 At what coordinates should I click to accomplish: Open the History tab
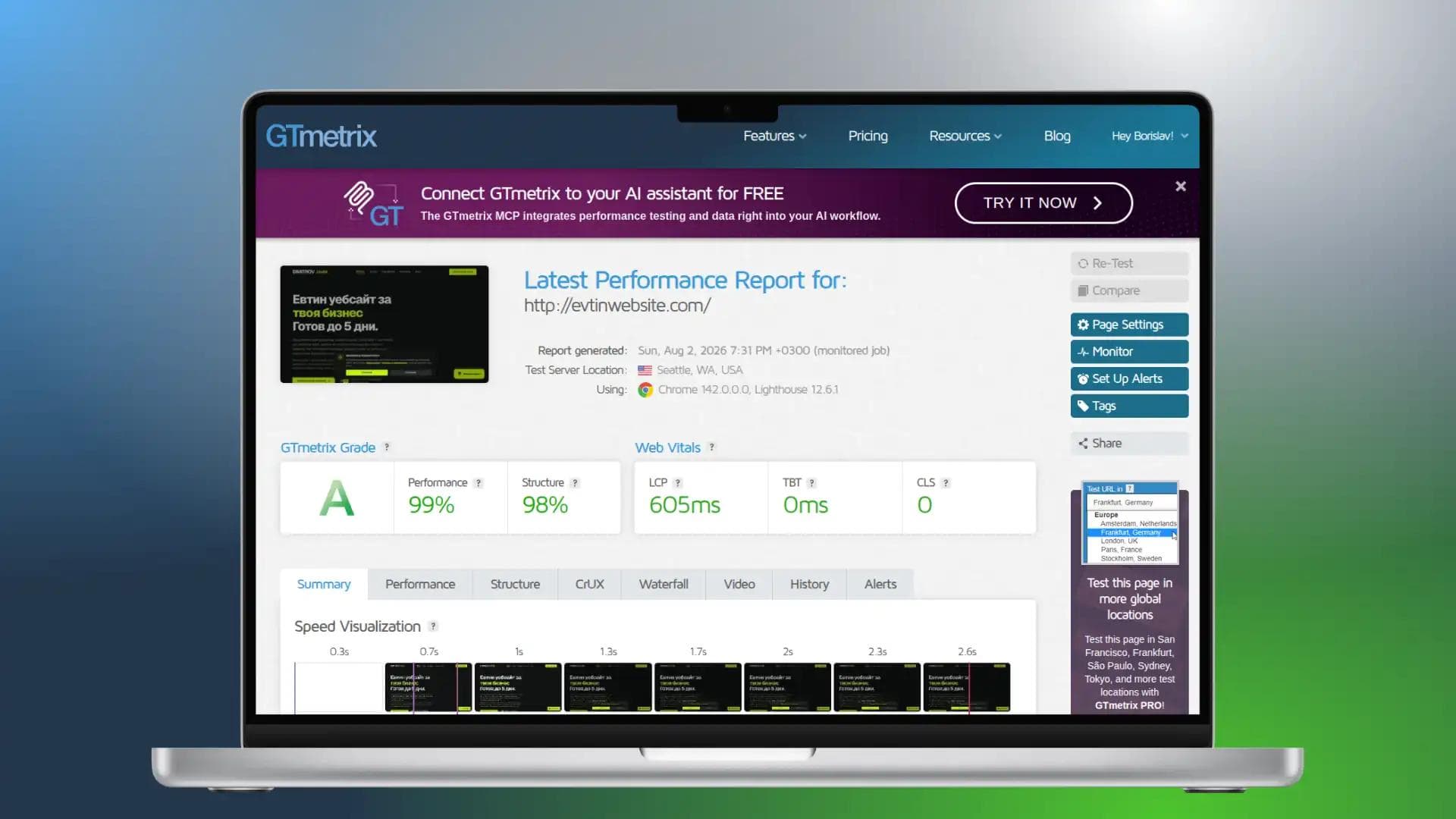click(809, 585)
